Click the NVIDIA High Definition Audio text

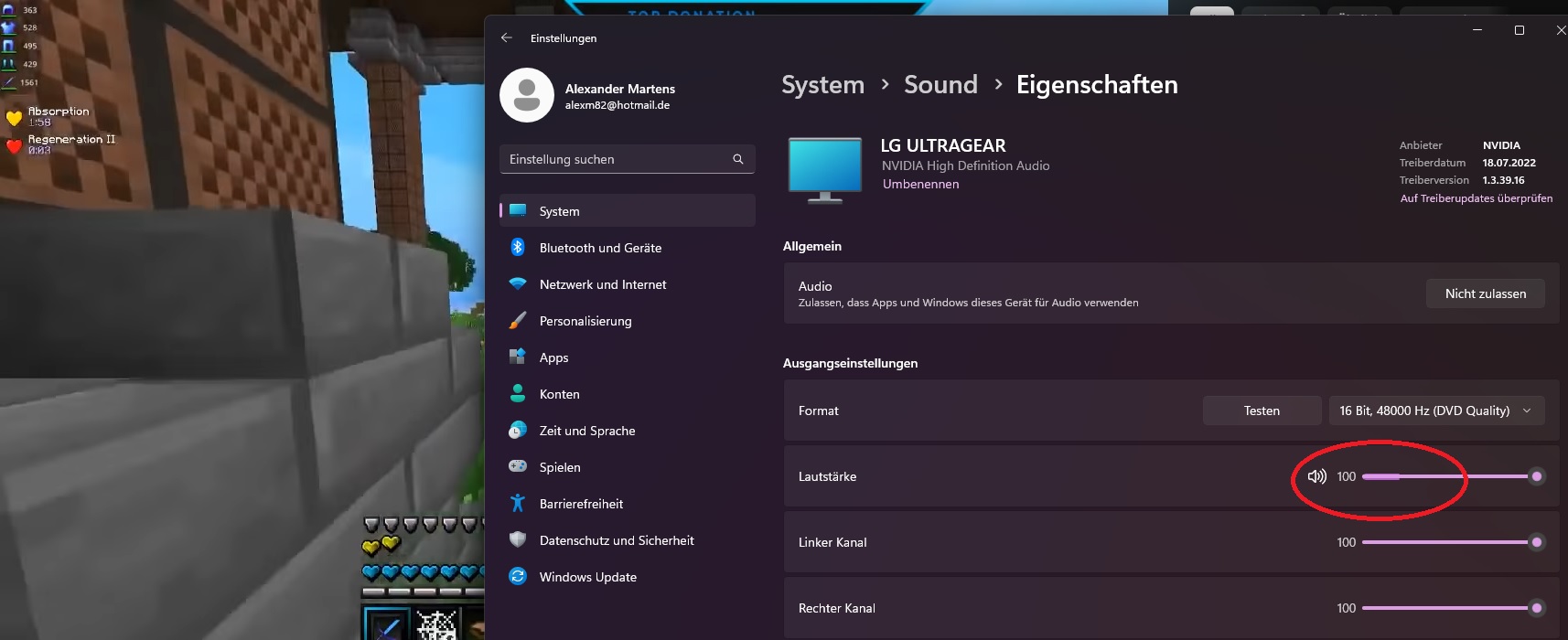click(965, 165)
